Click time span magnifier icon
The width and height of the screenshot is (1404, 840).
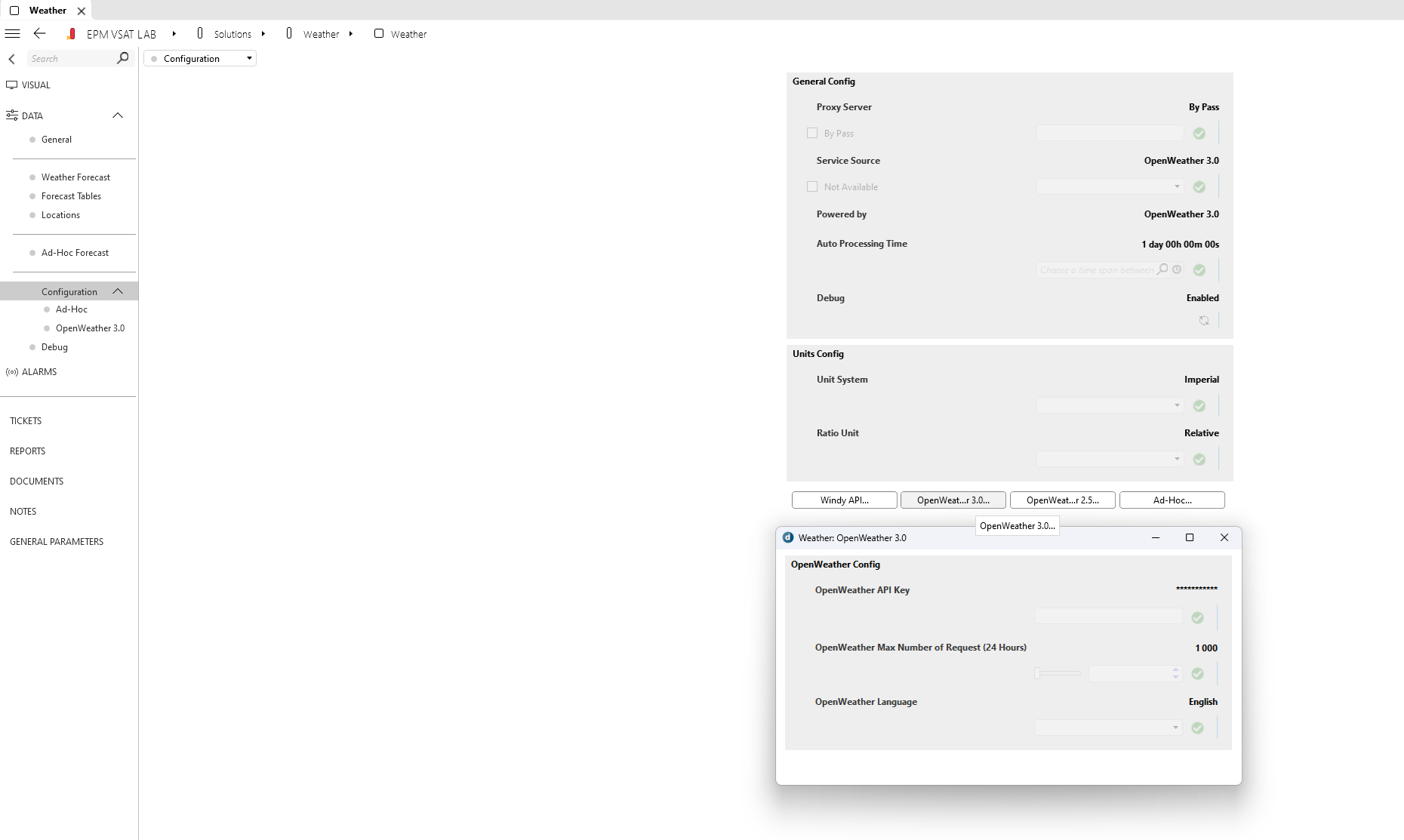point(1163,269)
